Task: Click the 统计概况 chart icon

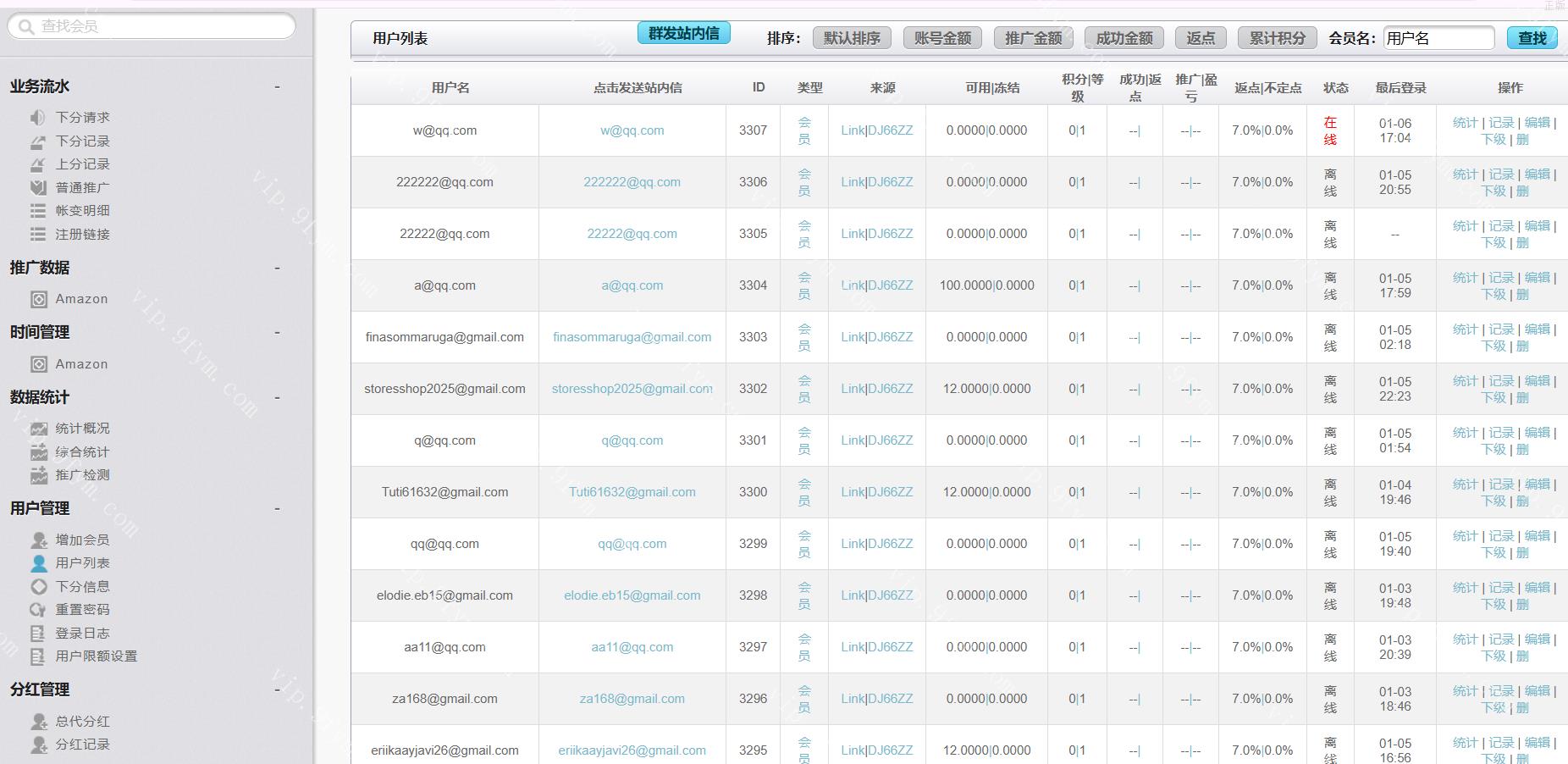Action: 38,429
